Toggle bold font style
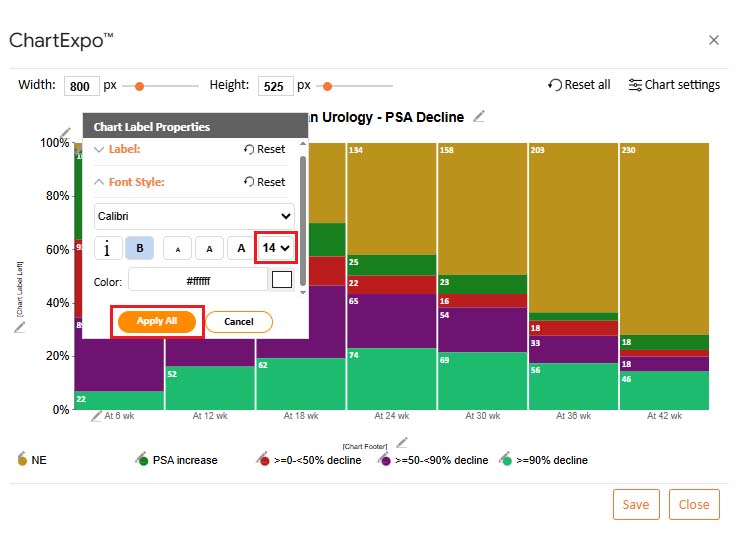The height and width of the screenshot is (547, 735). coord(139,248)
